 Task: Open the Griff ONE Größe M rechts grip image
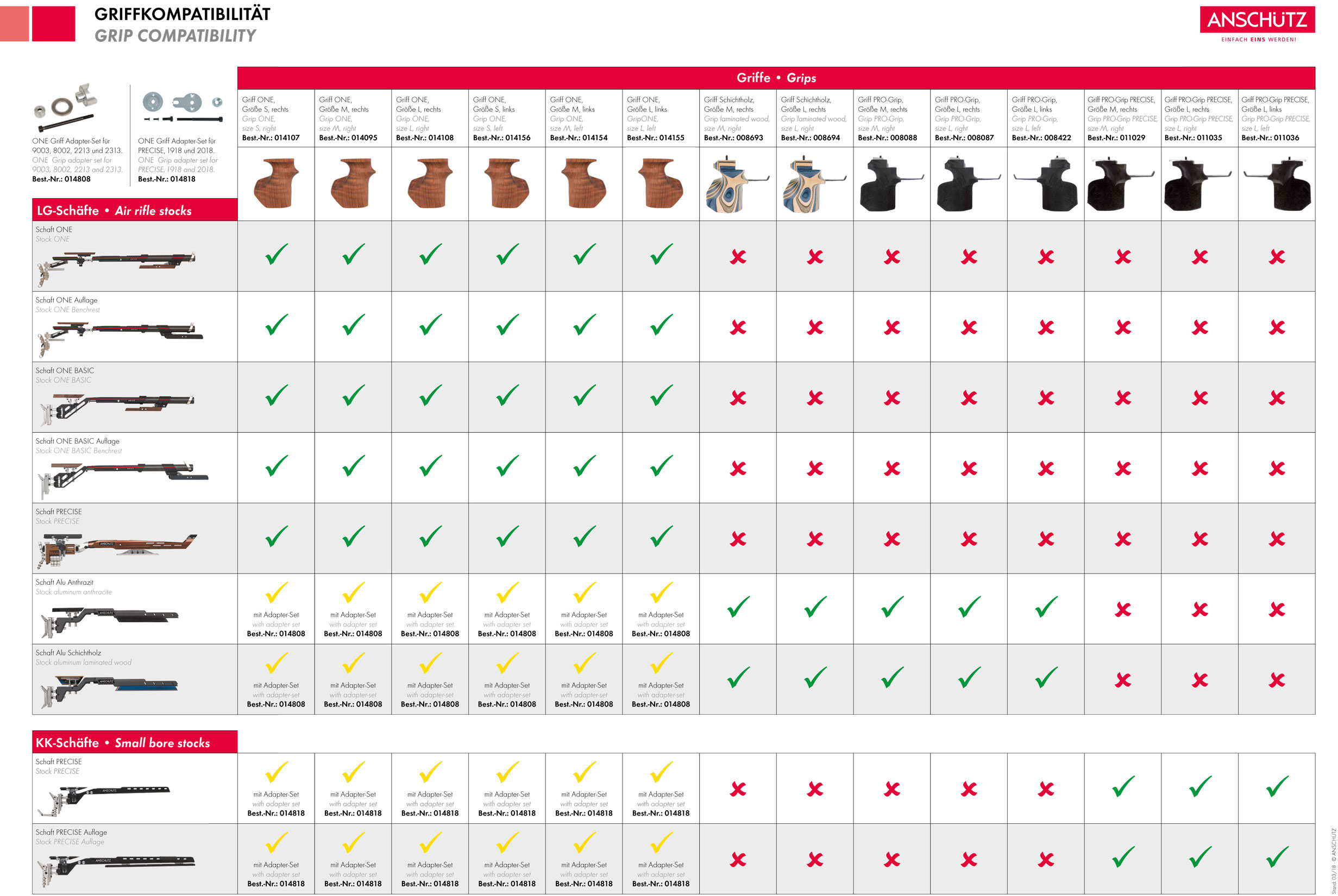pyautogui.click(x=353, y=184)
